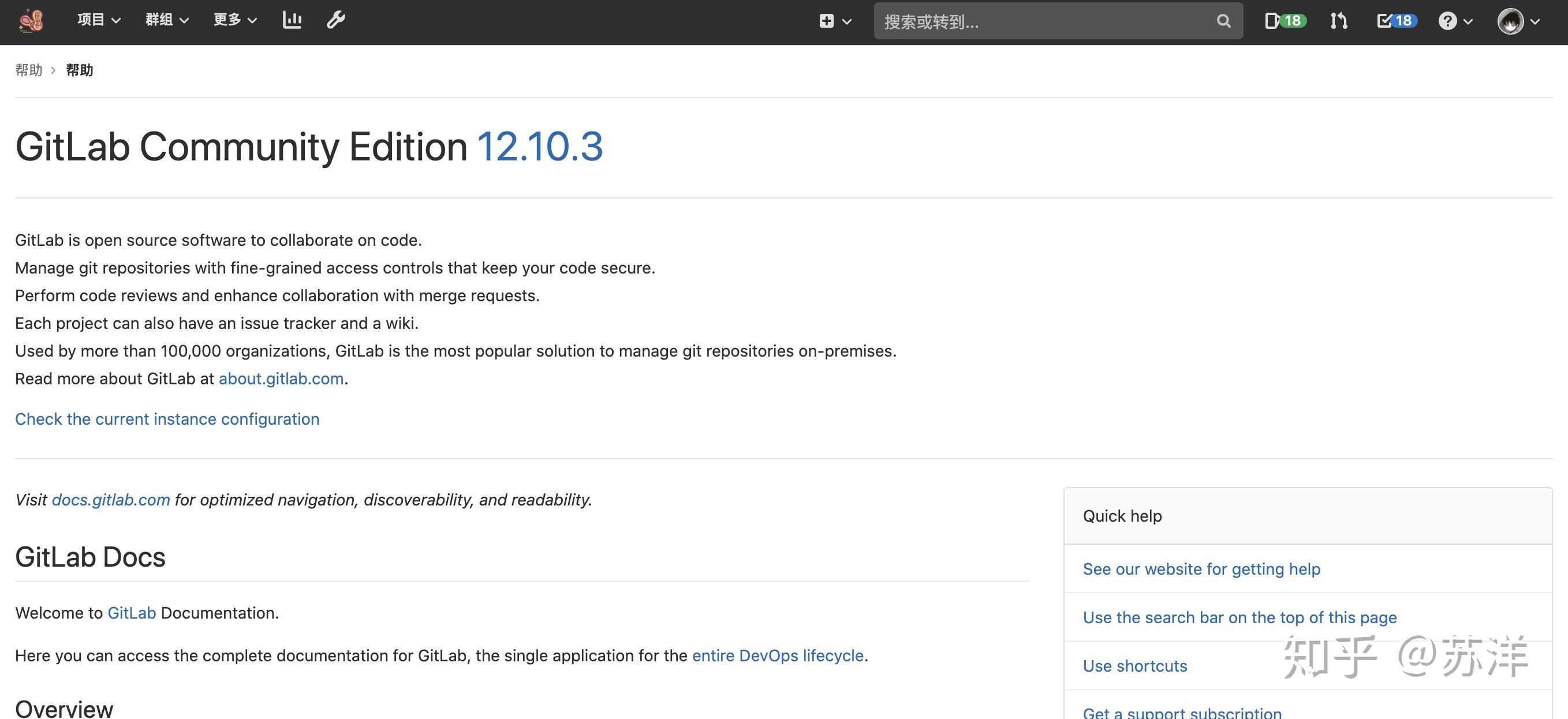Click into the 搜索或转到 search field

(x=1035, y=21)
